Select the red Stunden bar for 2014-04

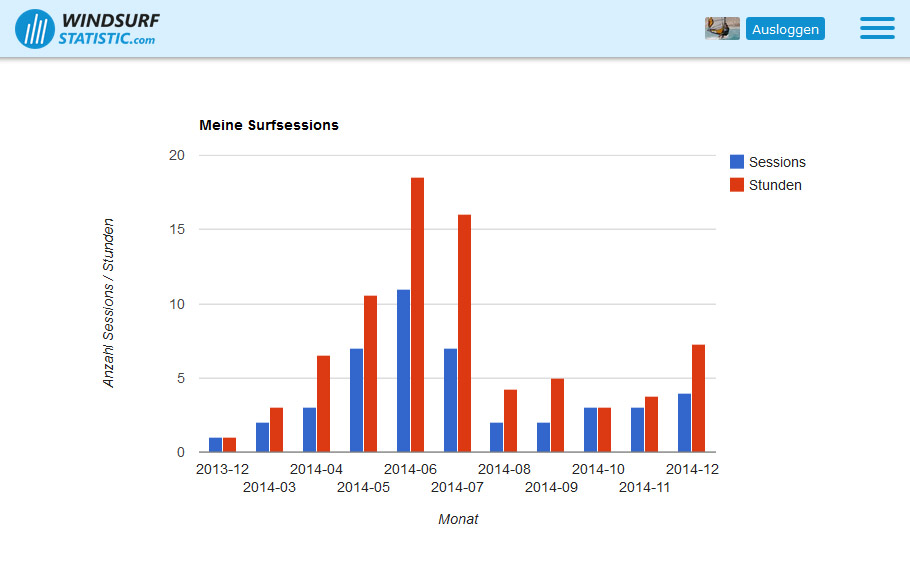coord(323,404)
